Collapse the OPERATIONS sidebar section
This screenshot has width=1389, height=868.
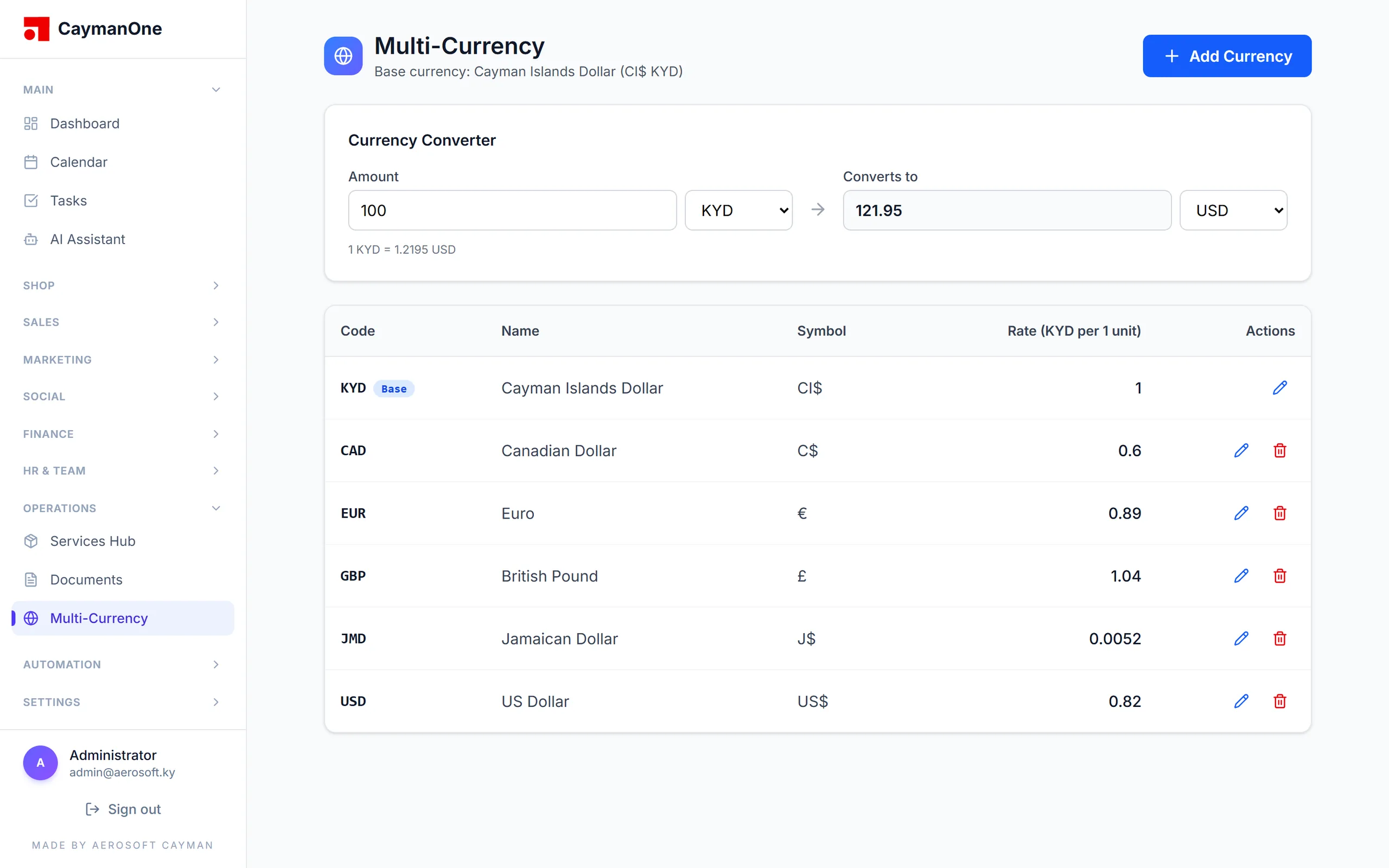click(122, 508)
